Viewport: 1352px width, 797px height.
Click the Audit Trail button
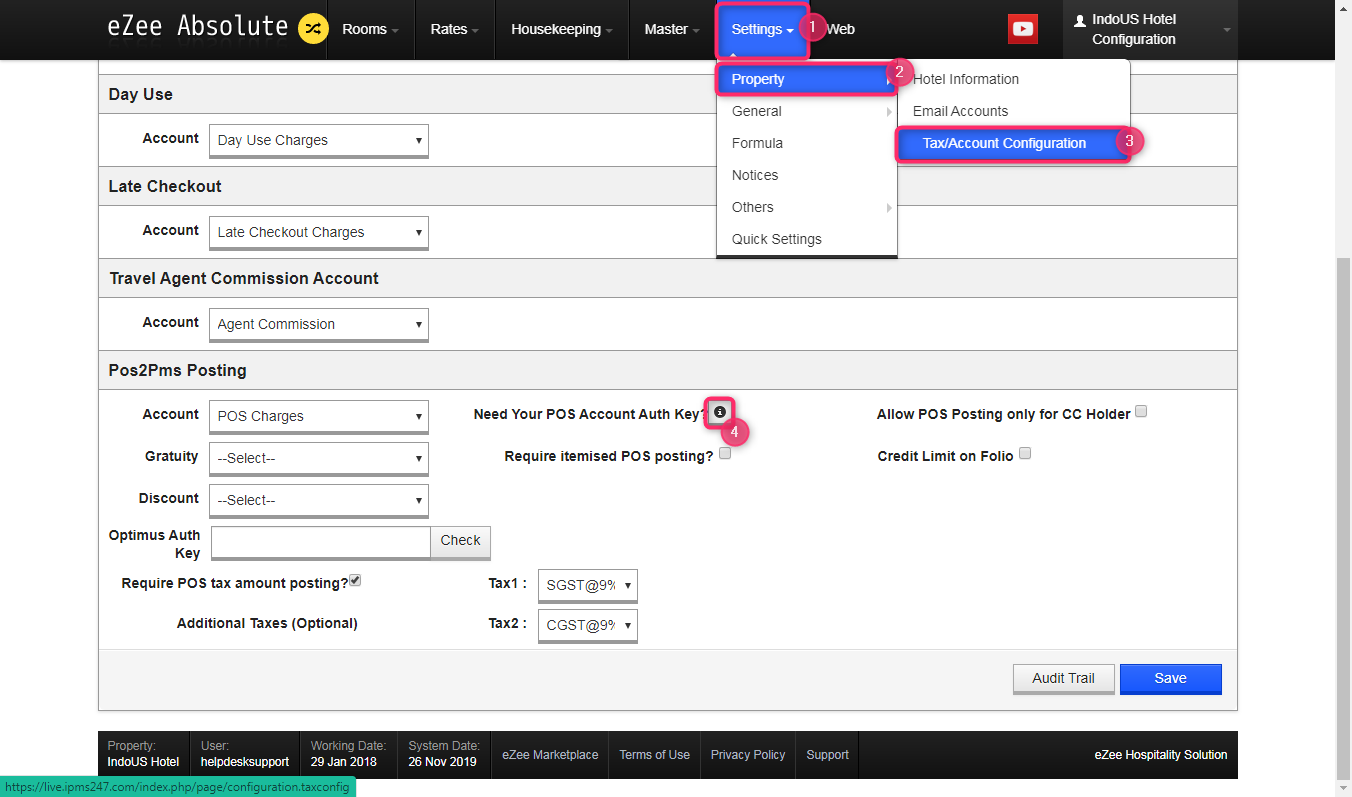point(1063,678)
